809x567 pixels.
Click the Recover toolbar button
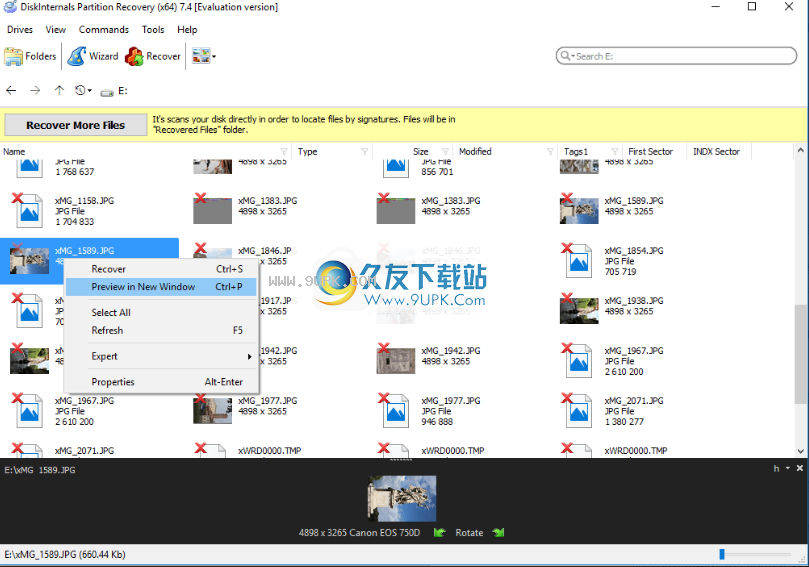(x=153, y=56)
